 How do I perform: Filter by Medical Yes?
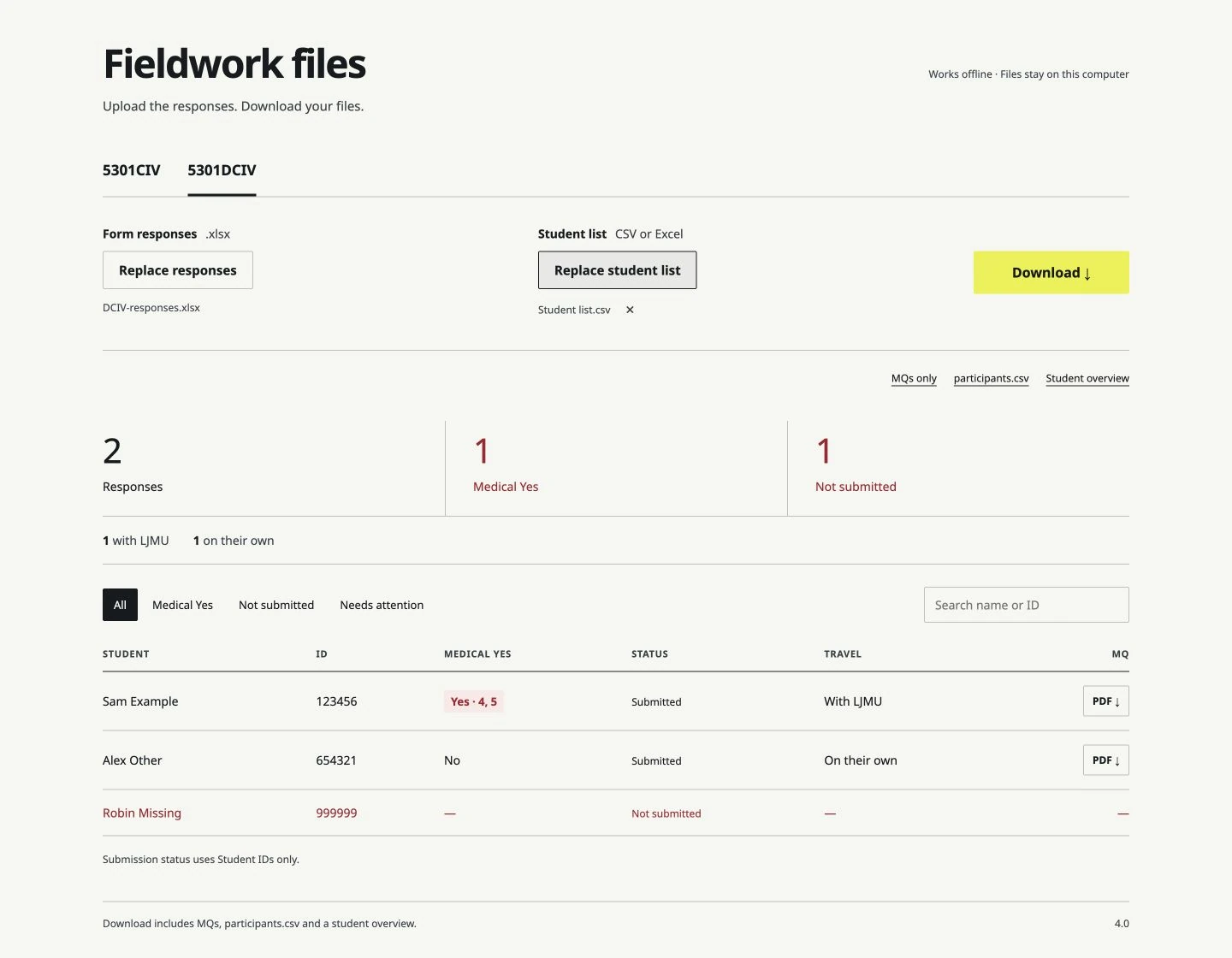[x=182, y=605]
